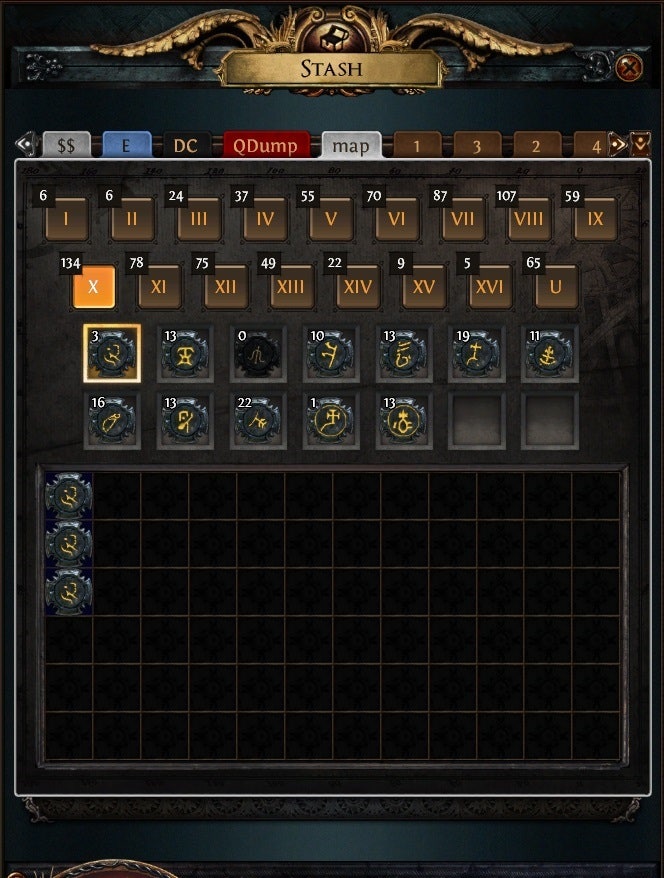
Task: Select tier XIII button with 49 maps
Action: (x=291, y=287)
